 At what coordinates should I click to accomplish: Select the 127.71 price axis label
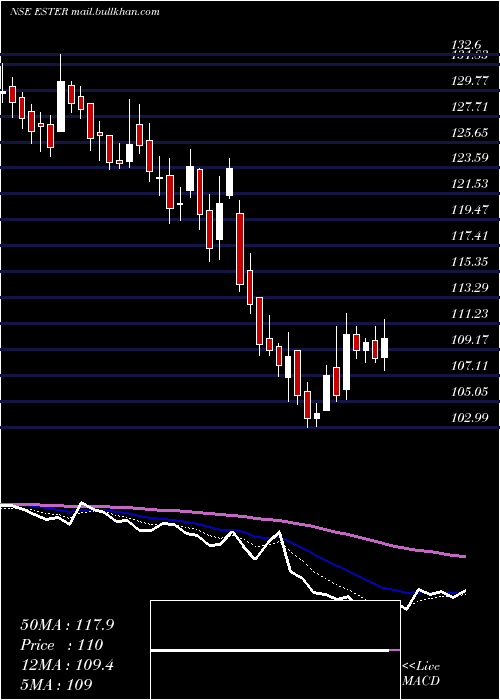(x=470, y=107)
